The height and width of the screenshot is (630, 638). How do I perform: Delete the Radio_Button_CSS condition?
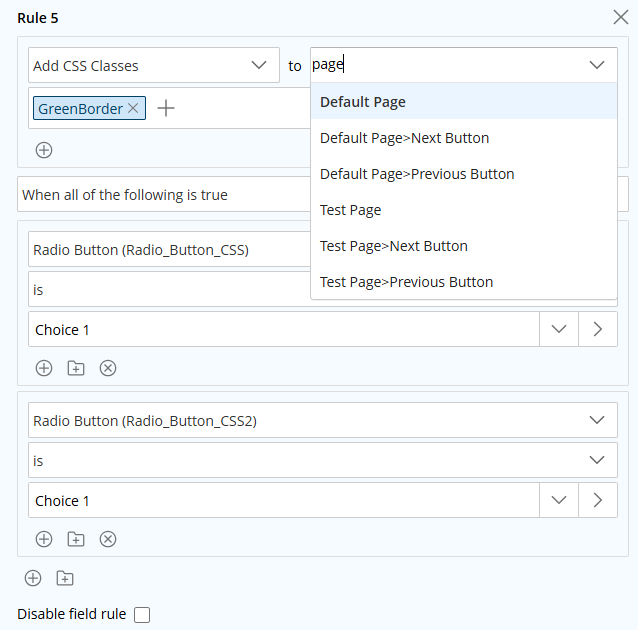click(x=108, y=368)
